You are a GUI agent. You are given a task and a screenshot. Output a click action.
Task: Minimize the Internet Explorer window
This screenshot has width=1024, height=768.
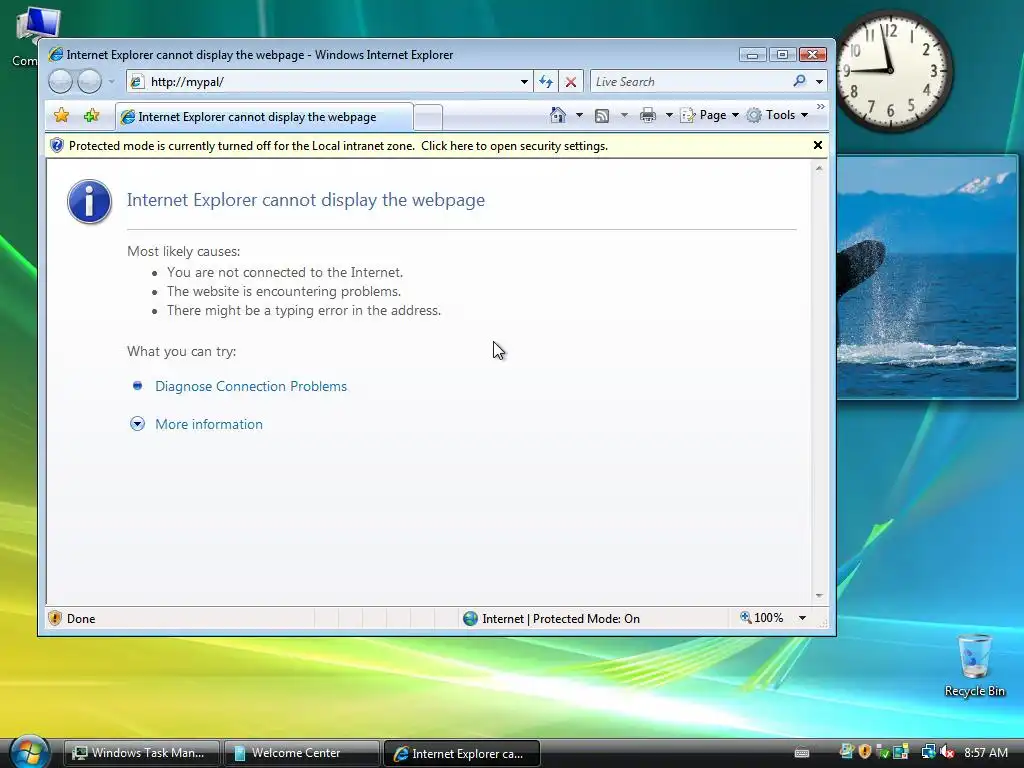[x=752, y=55]
